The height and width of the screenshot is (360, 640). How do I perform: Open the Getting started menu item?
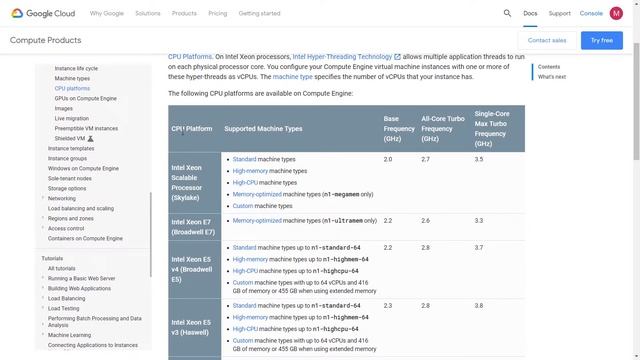click(x=259, y=13)
